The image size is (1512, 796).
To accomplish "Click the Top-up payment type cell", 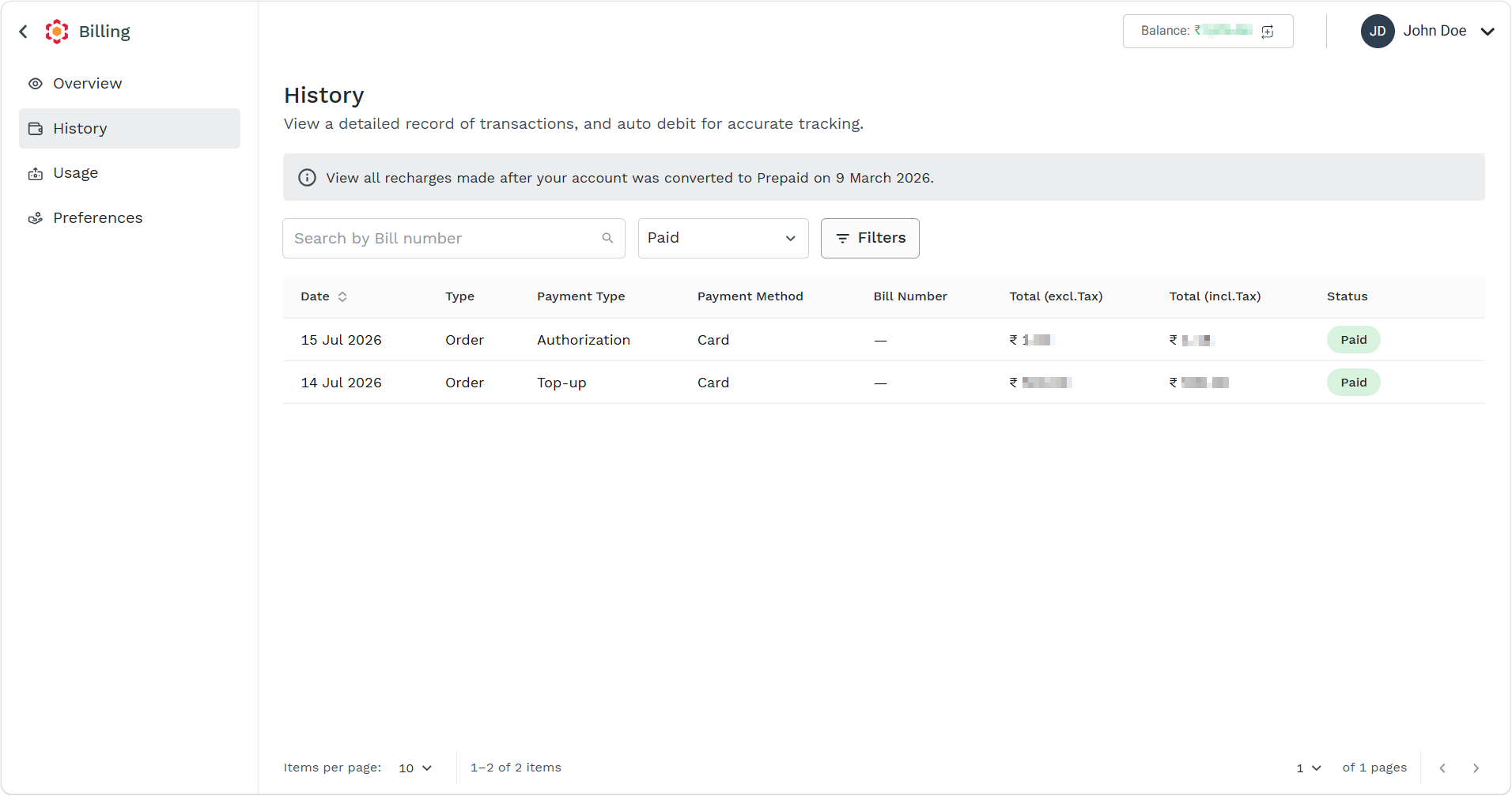I will pyautogui.click(x=561, y=383).
